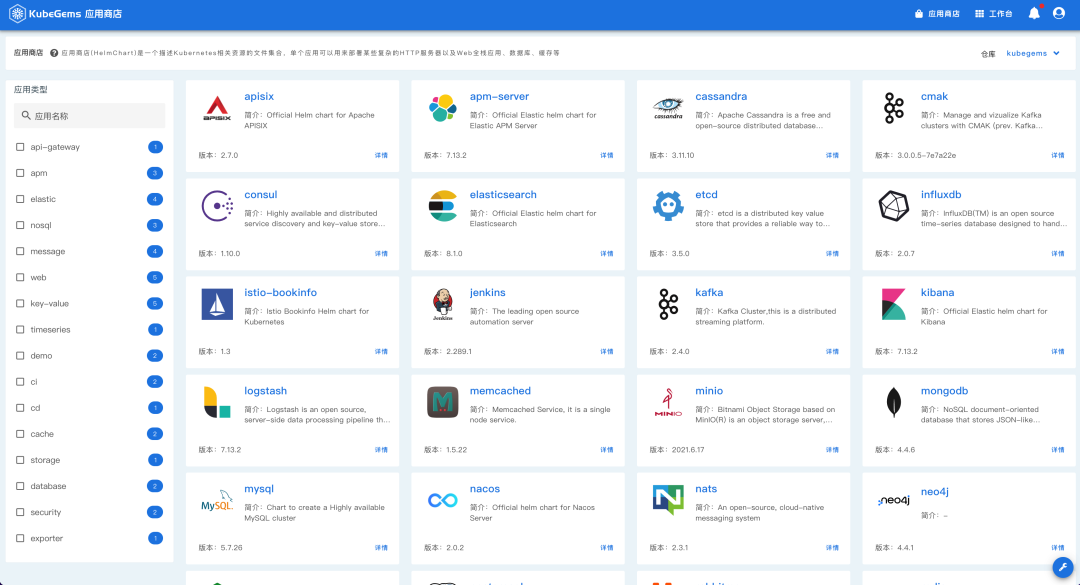Open the notification bell

pyautogui.click(x=1034, y=13)
